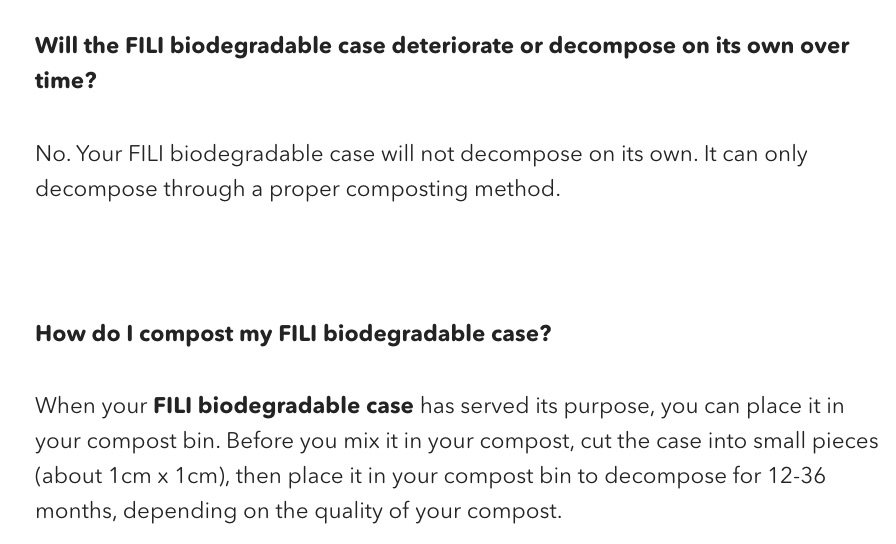Image resolution: width=896 pixels, height=544 pixels.
Task: Click the answer starting with "No. Your FILI"
Action: tap(421, 171)
